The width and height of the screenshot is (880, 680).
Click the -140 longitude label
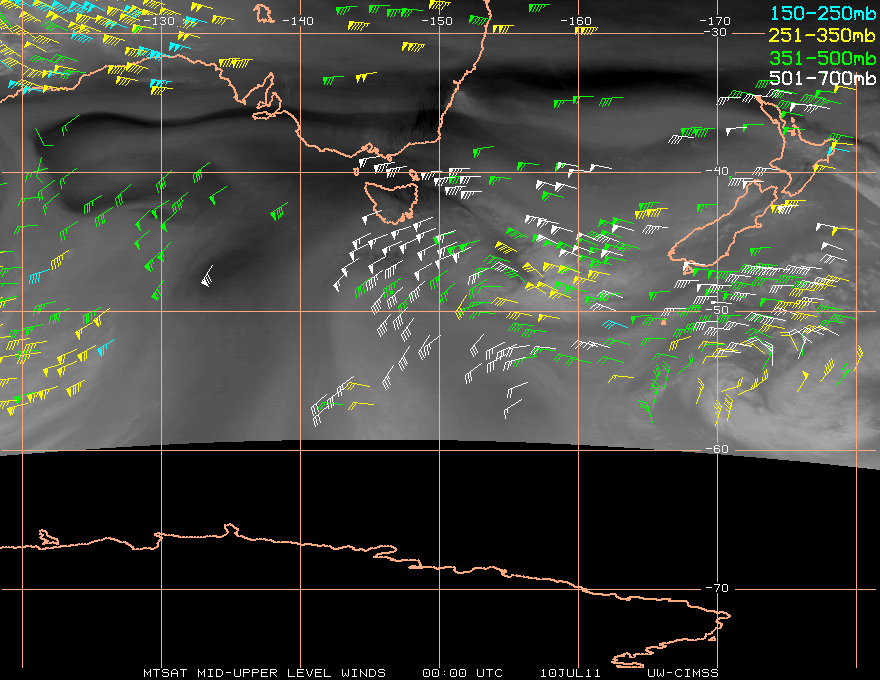click(x=297, y=21)
